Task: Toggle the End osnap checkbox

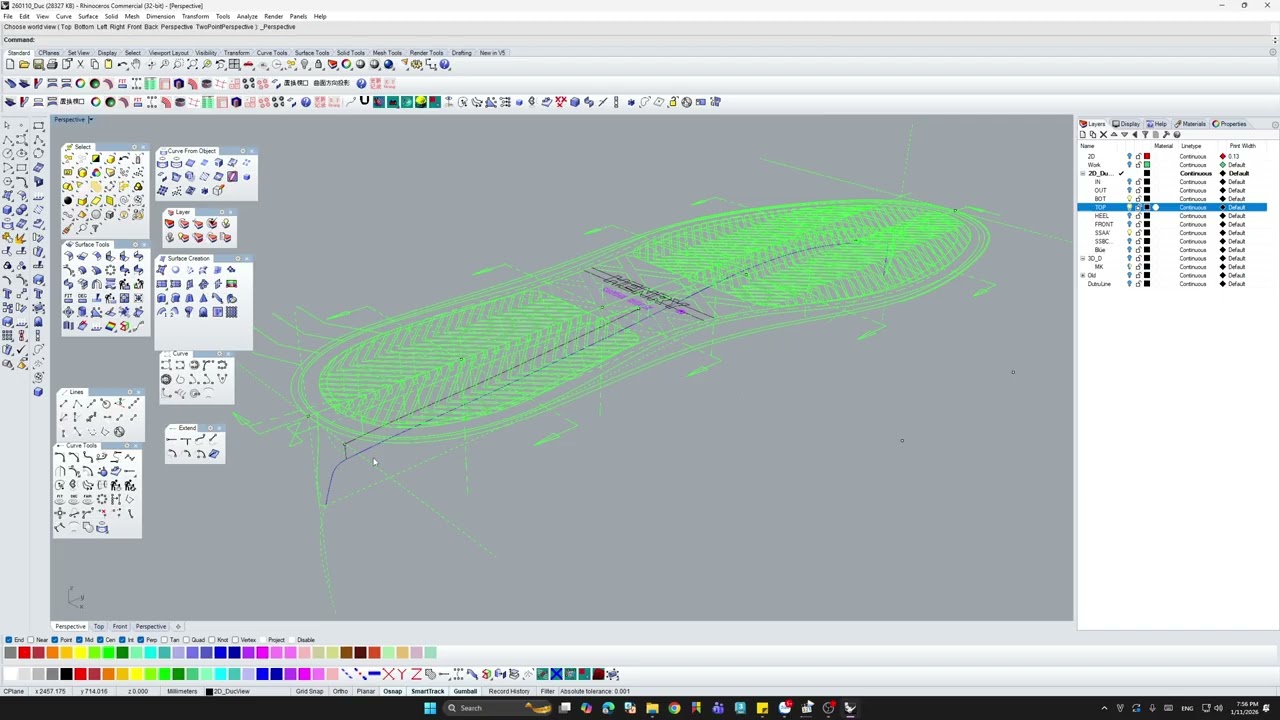Action: coord(9,640)
